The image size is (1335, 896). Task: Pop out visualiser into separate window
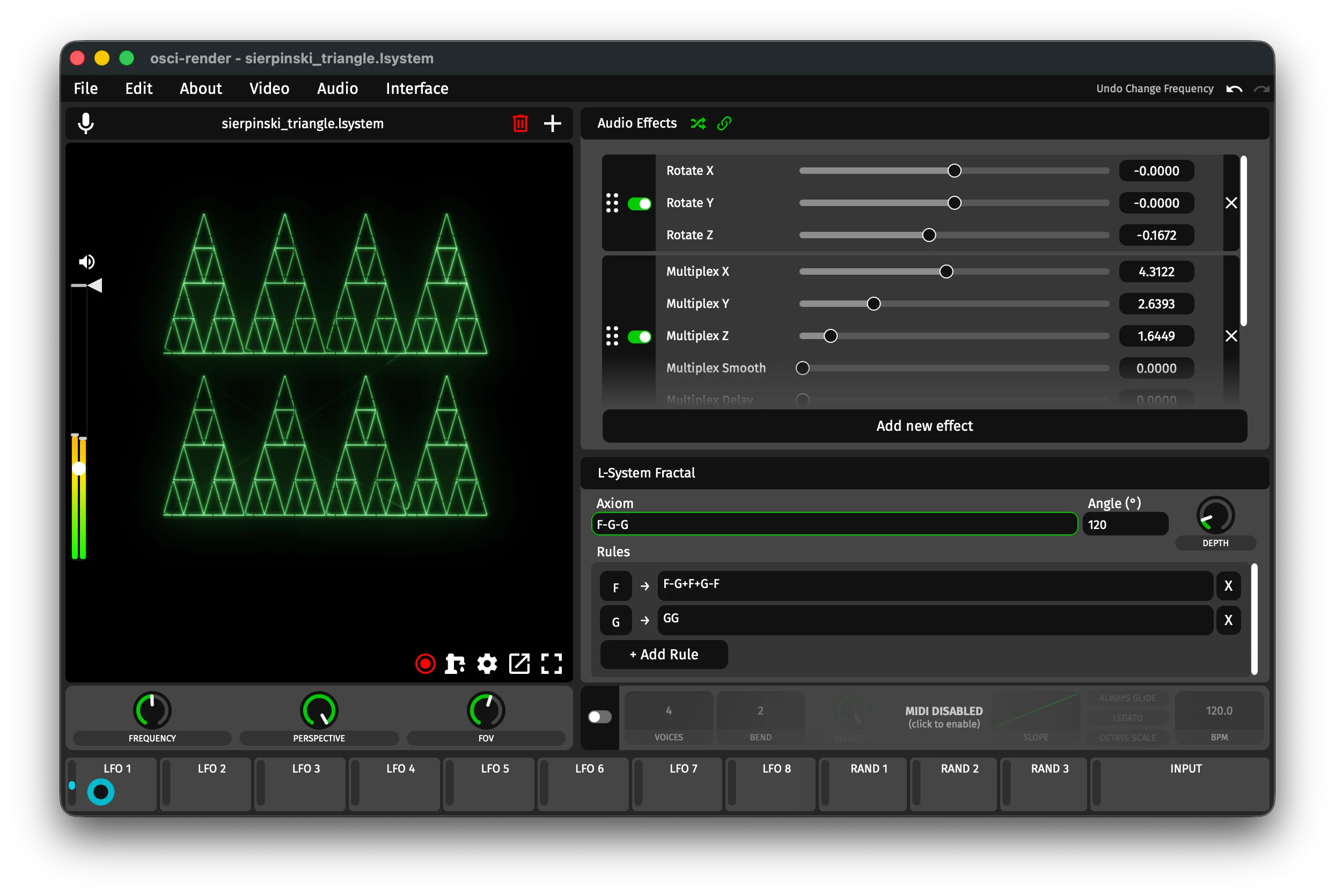click(x=519, y=664)
